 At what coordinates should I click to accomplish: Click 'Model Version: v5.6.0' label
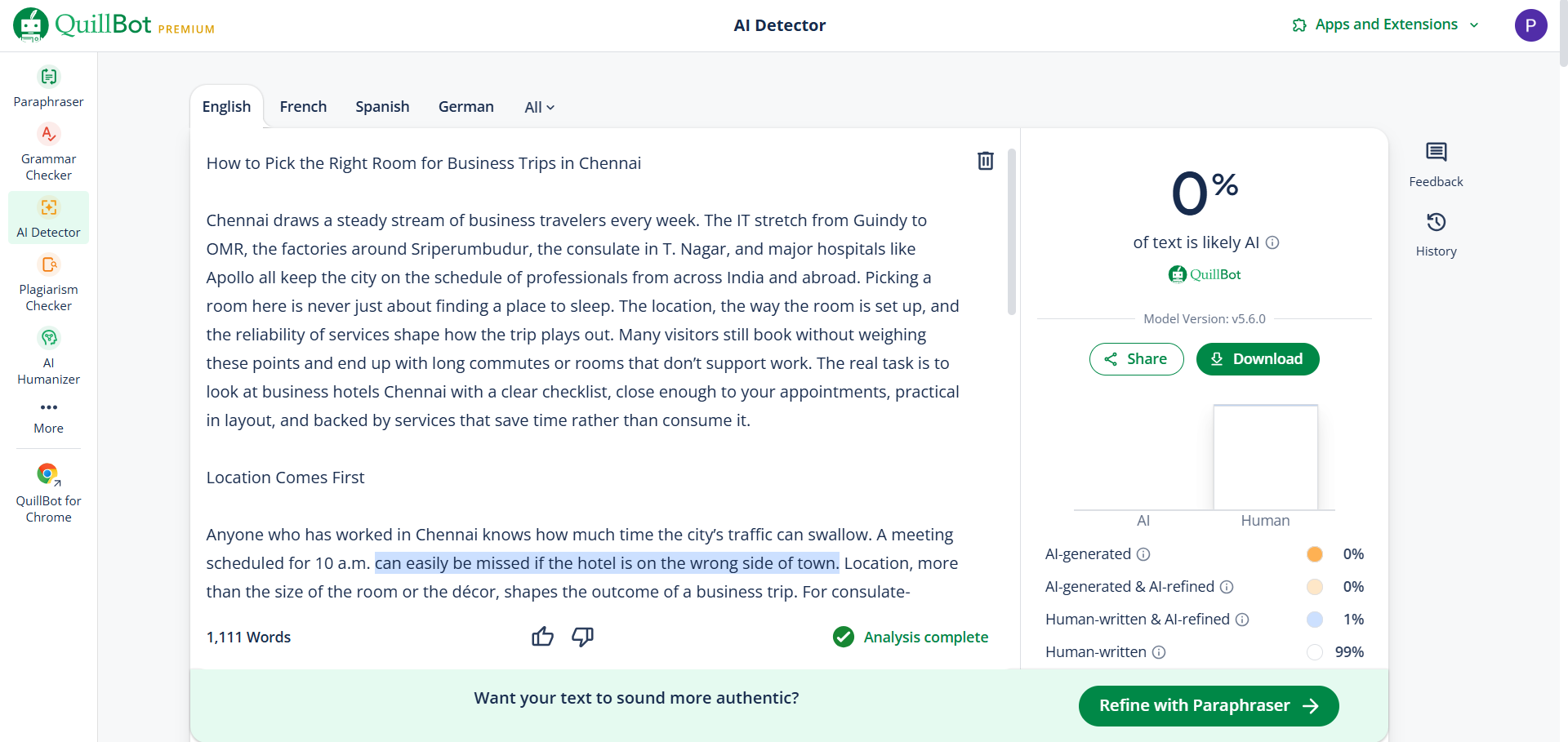point(1205,319)
